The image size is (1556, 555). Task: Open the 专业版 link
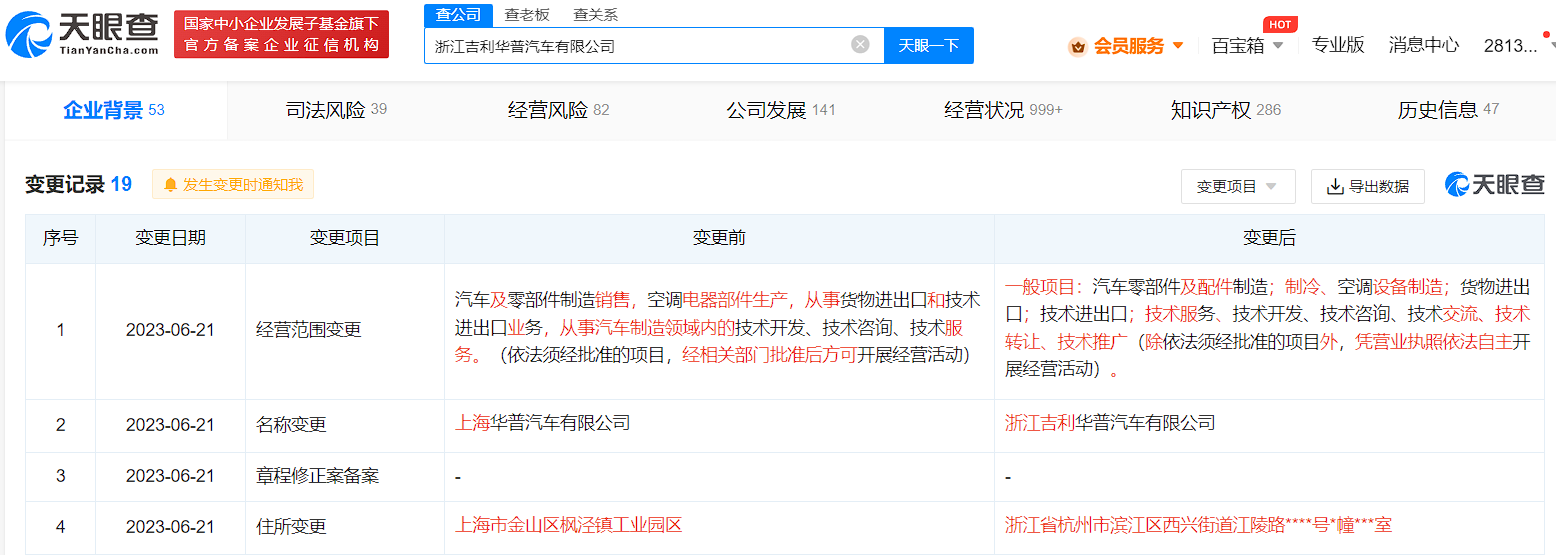tap(1338, 45)
